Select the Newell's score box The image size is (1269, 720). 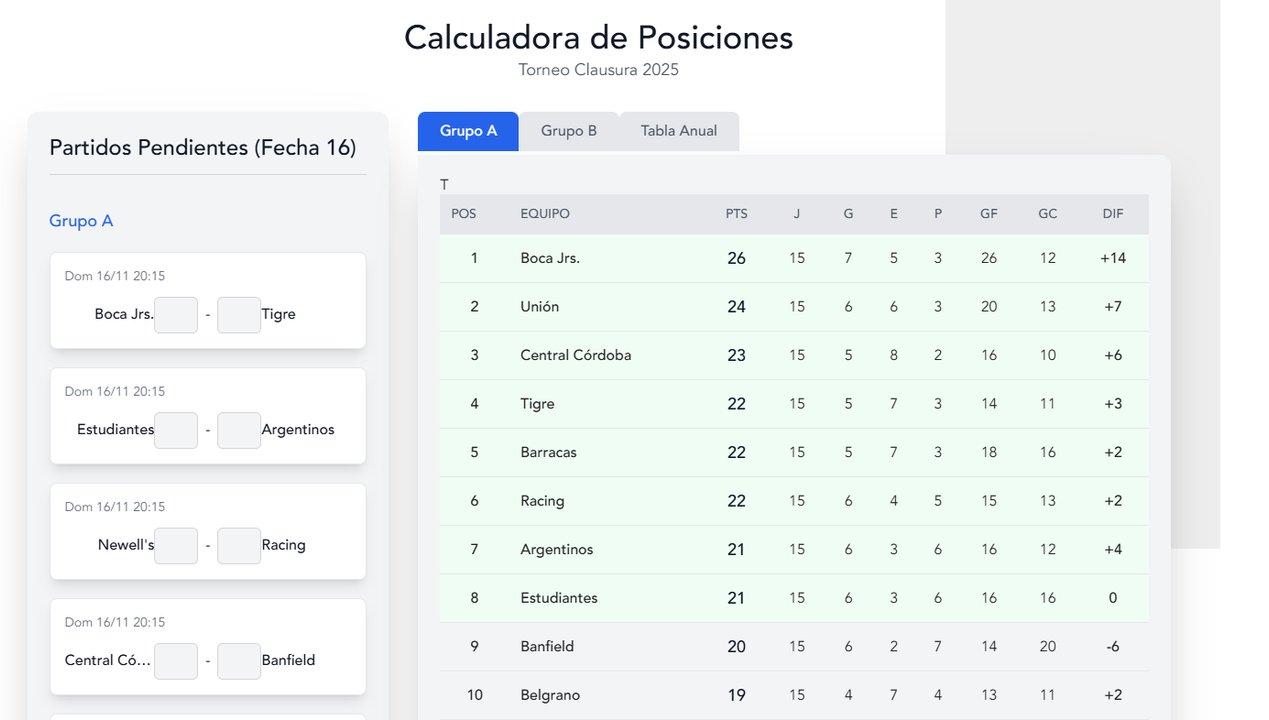tap(176, 545)
